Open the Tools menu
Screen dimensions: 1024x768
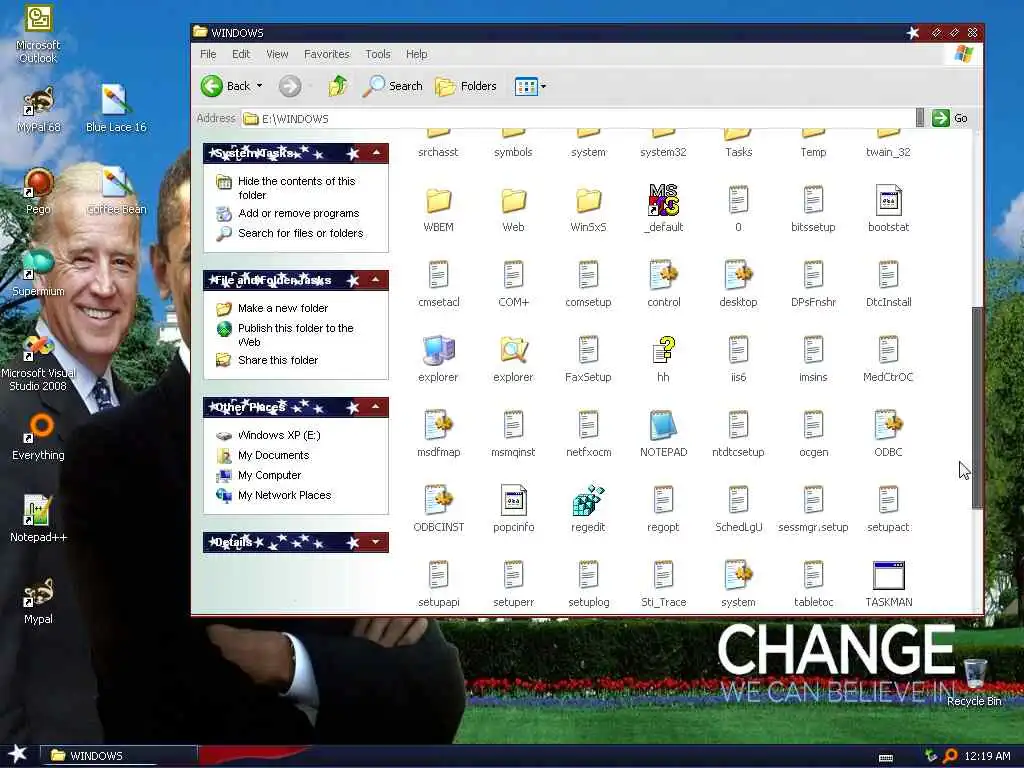coord(377,54)
